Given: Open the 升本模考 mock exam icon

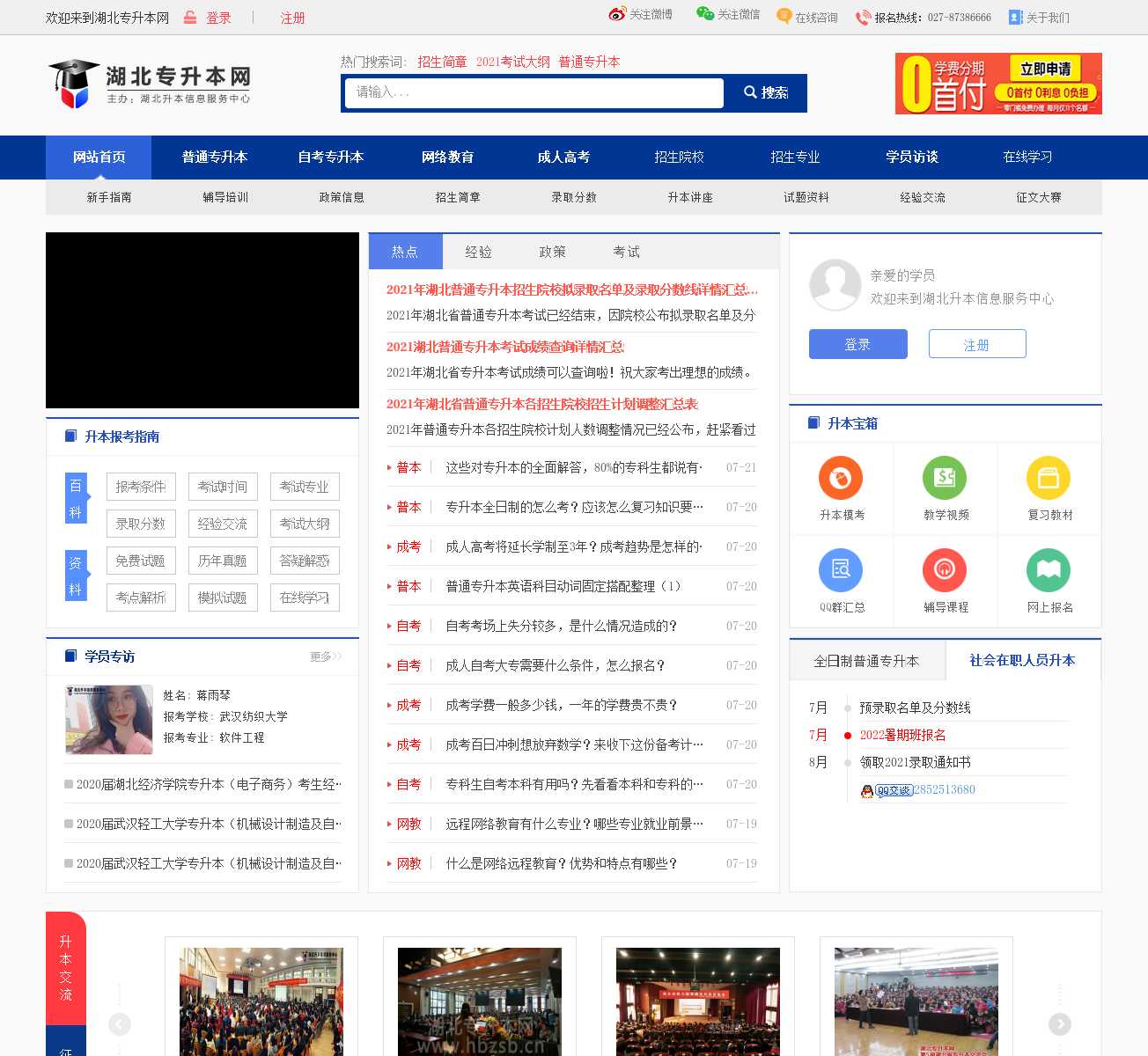Looking at the screenshot, I should 841,479.
